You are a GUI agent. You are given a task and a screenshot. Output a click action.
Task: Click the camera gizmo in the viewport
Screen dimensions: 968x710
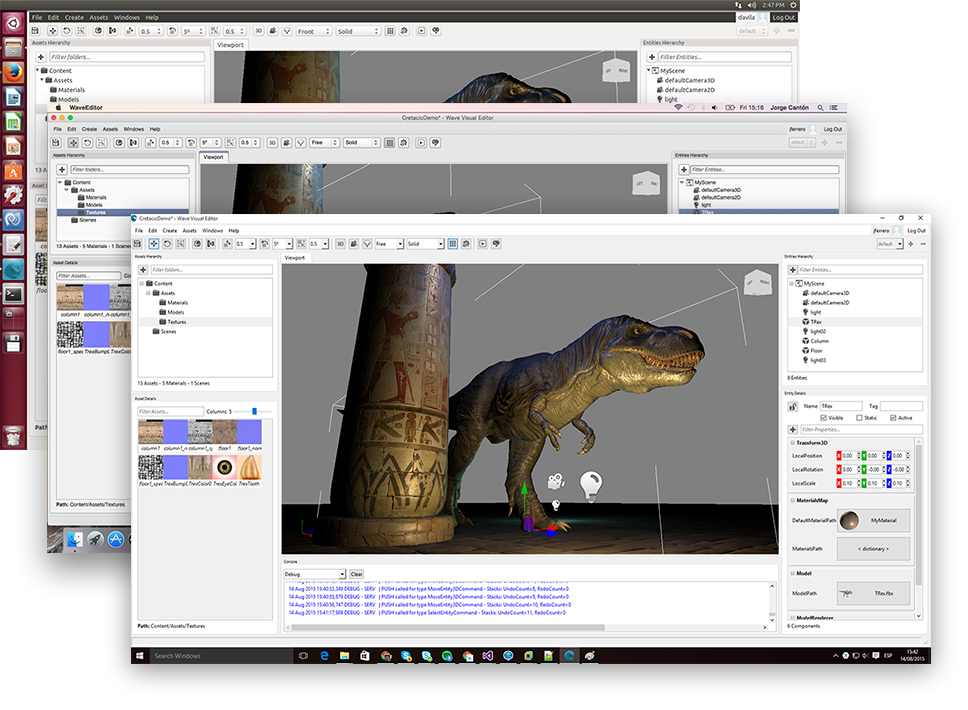point(556,481)
